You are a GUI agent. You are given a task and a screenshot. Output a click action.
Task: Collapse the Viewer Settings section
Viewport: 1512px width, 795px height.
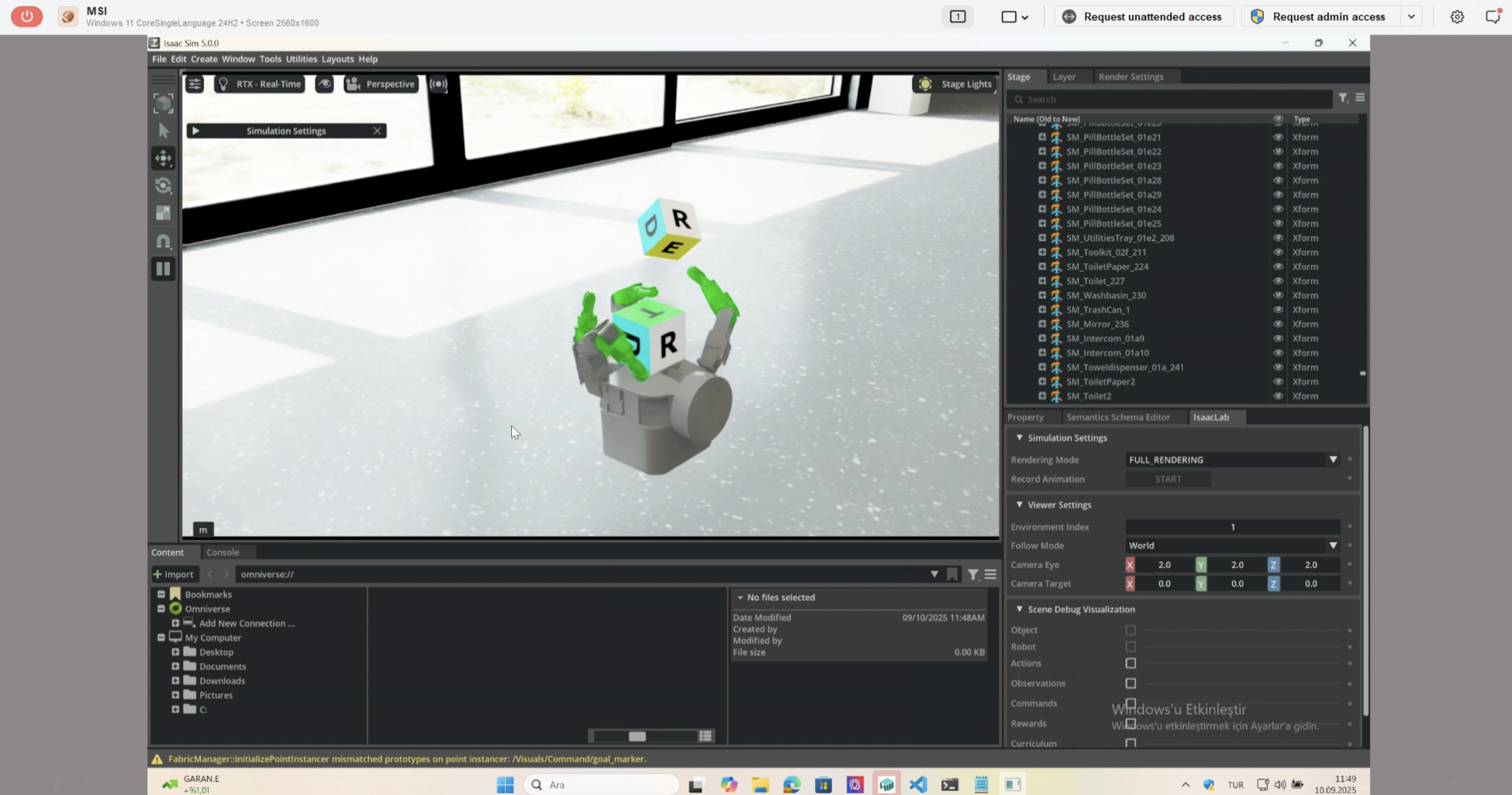pyautogui.click(x=1020, y=504)
